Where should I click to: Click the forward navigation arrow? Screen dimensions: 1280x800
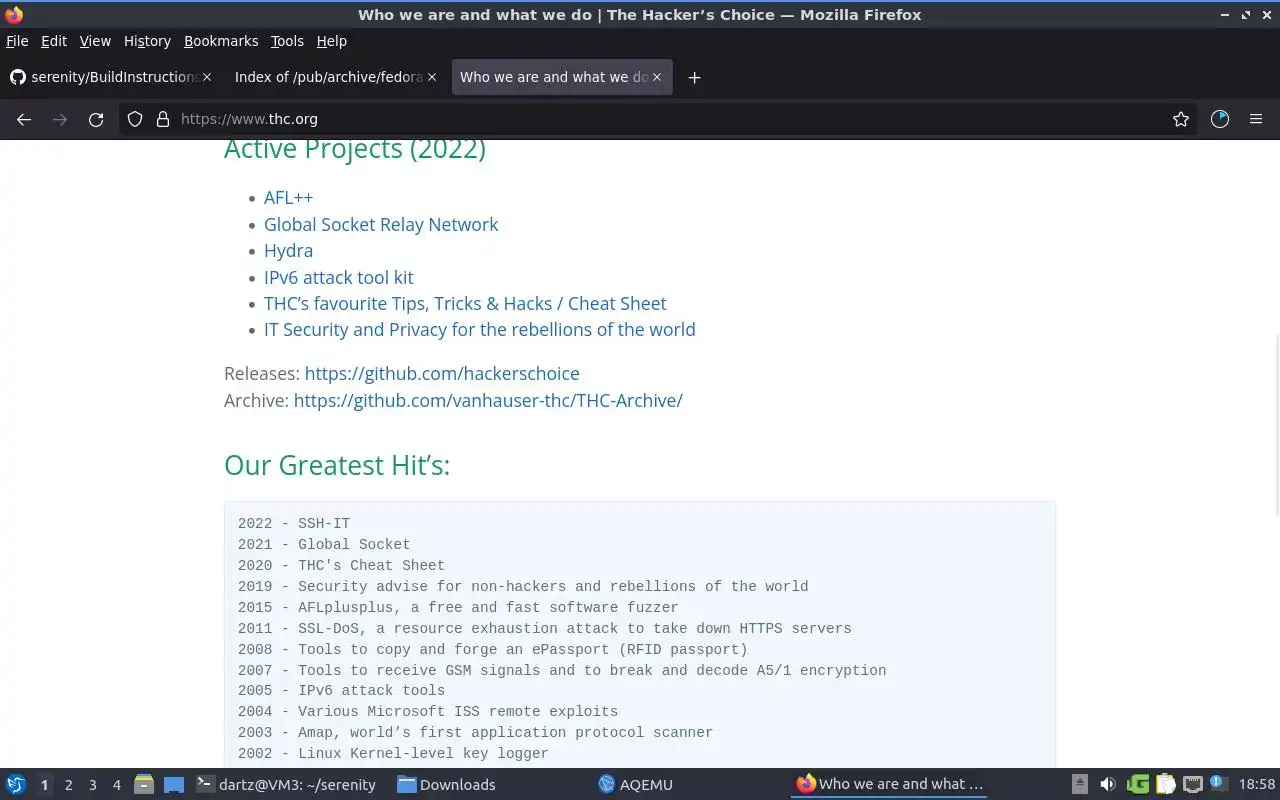(60, 119)
